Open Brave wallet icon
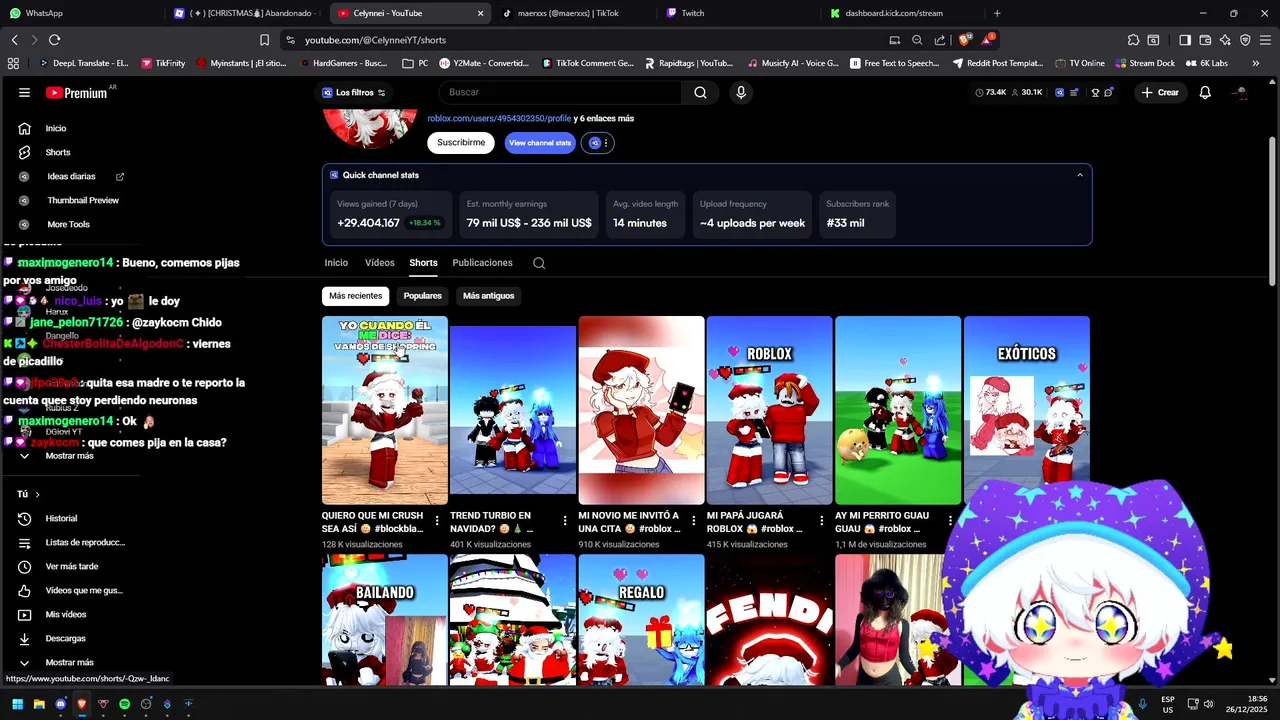 pyautogui.click(x=1205, y=40)
